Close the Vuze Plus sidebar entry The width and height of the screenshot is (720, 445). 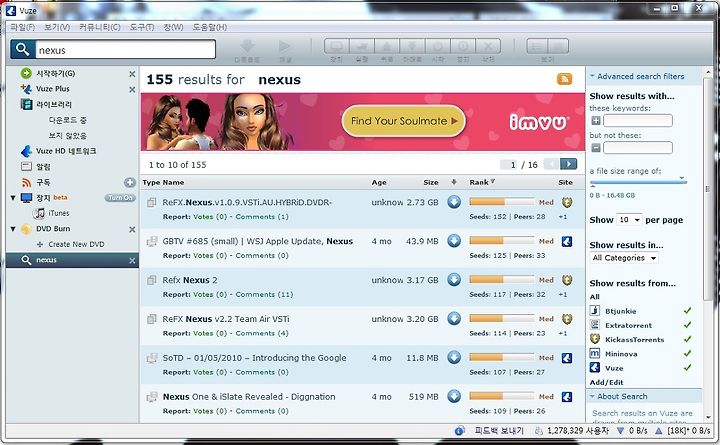coord(132,90)
